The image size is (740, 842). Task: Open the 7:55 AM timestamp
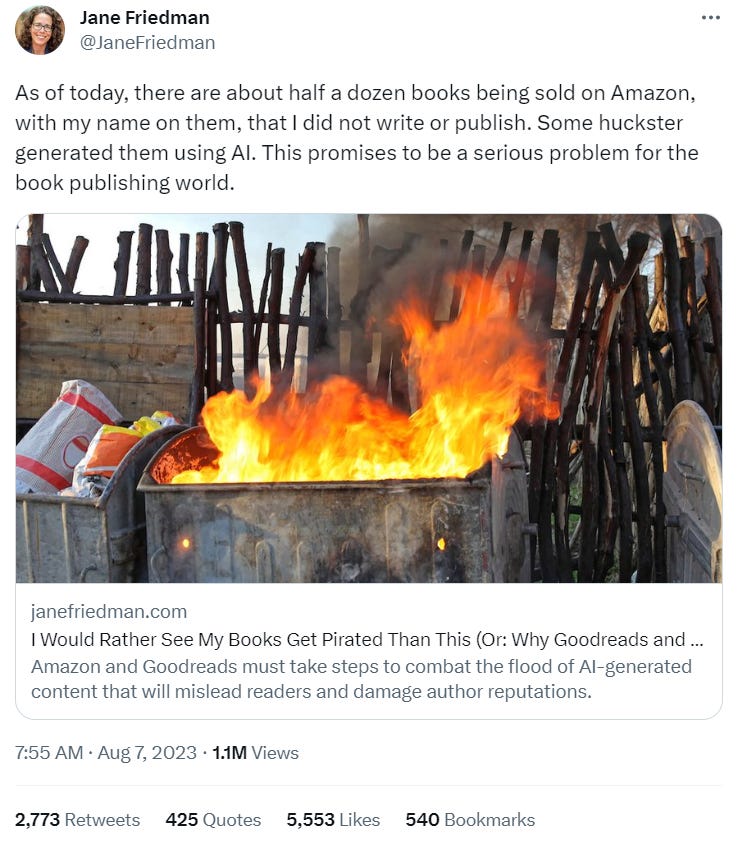pyautogui.click(x=49, y=752)
